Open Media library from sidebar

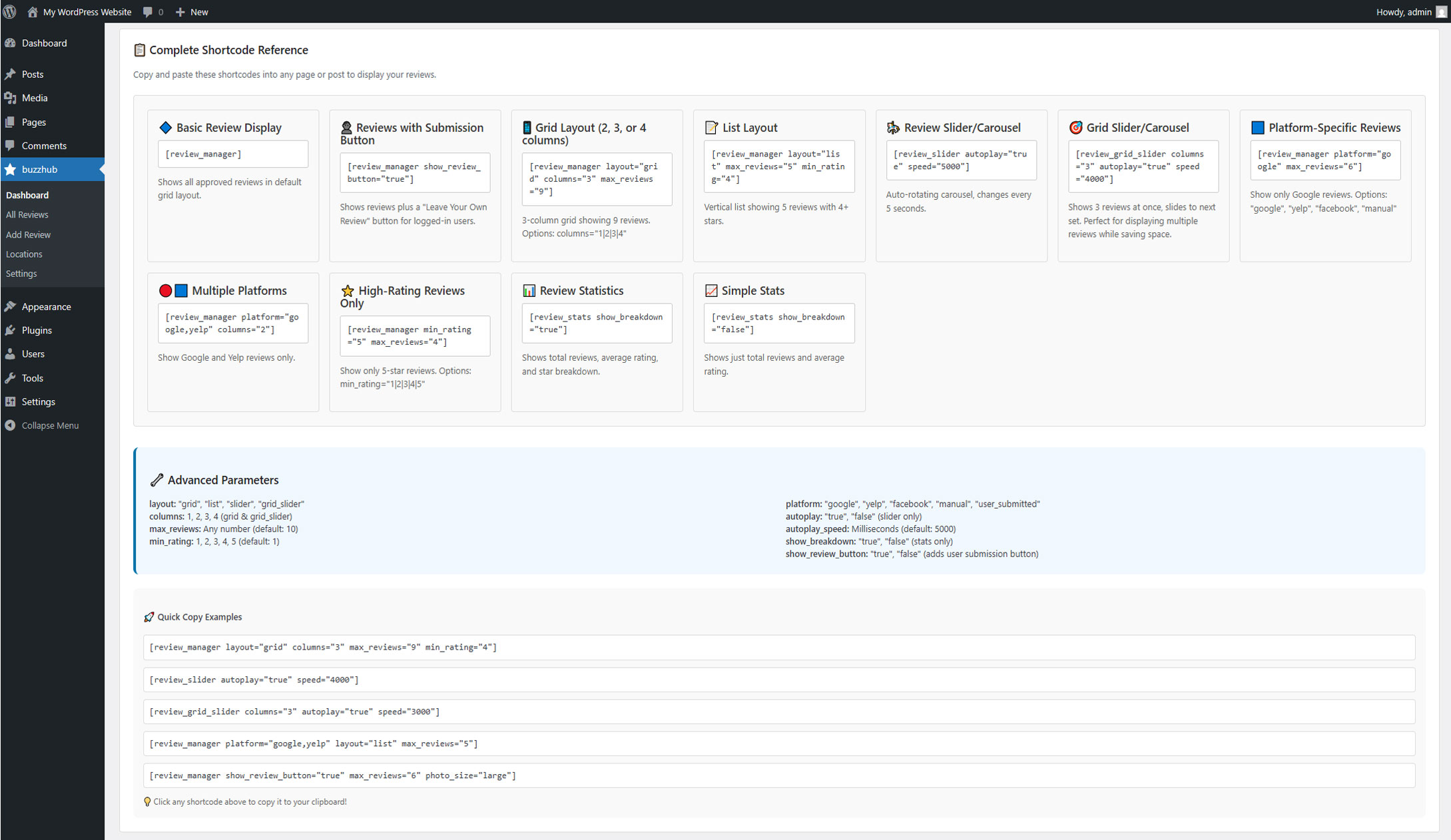pyautogui.click(x=35, y=98)
